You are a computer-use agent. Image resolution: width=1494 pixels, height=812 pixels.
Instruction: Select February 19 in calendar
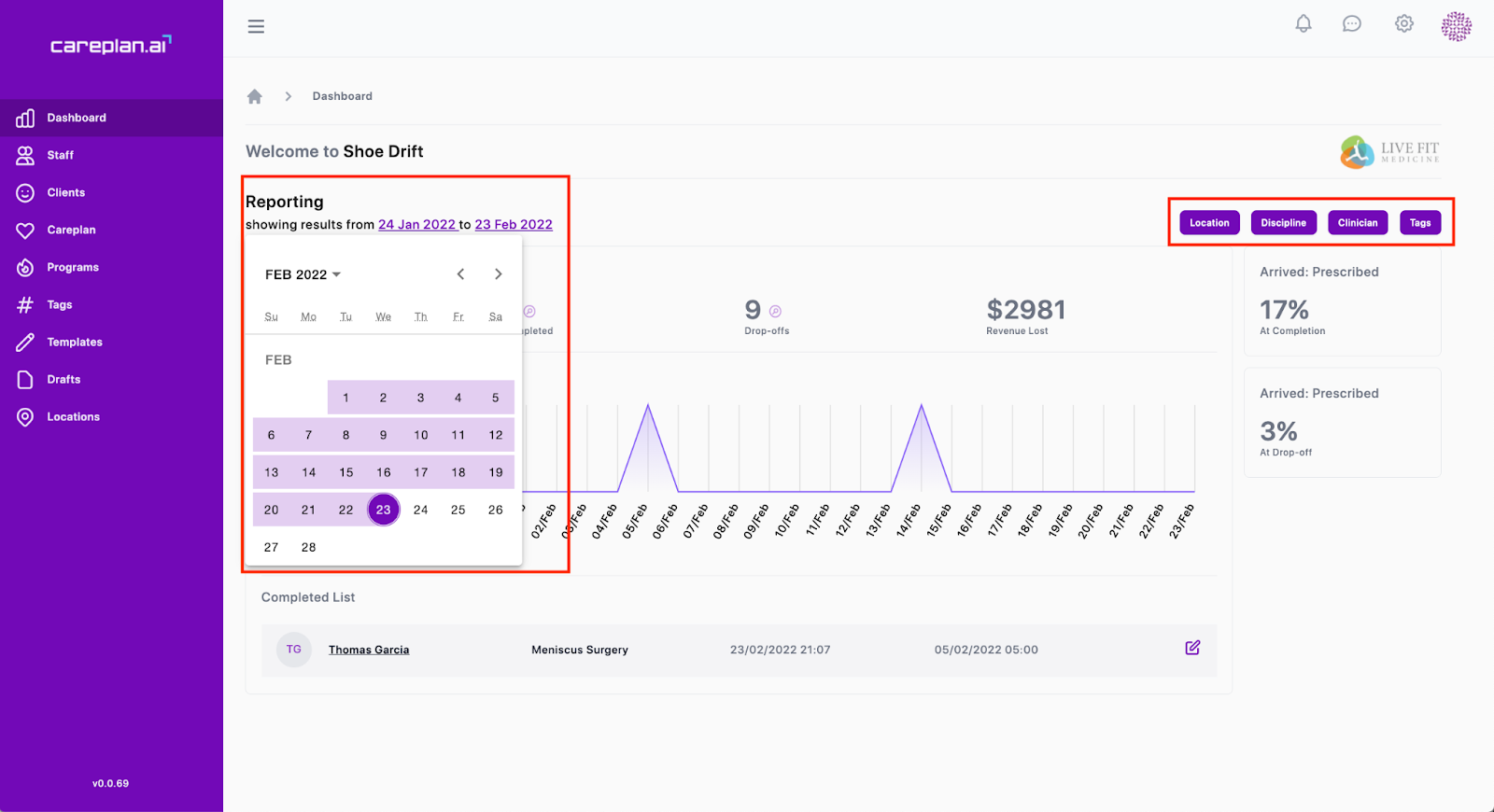point(495,472)
